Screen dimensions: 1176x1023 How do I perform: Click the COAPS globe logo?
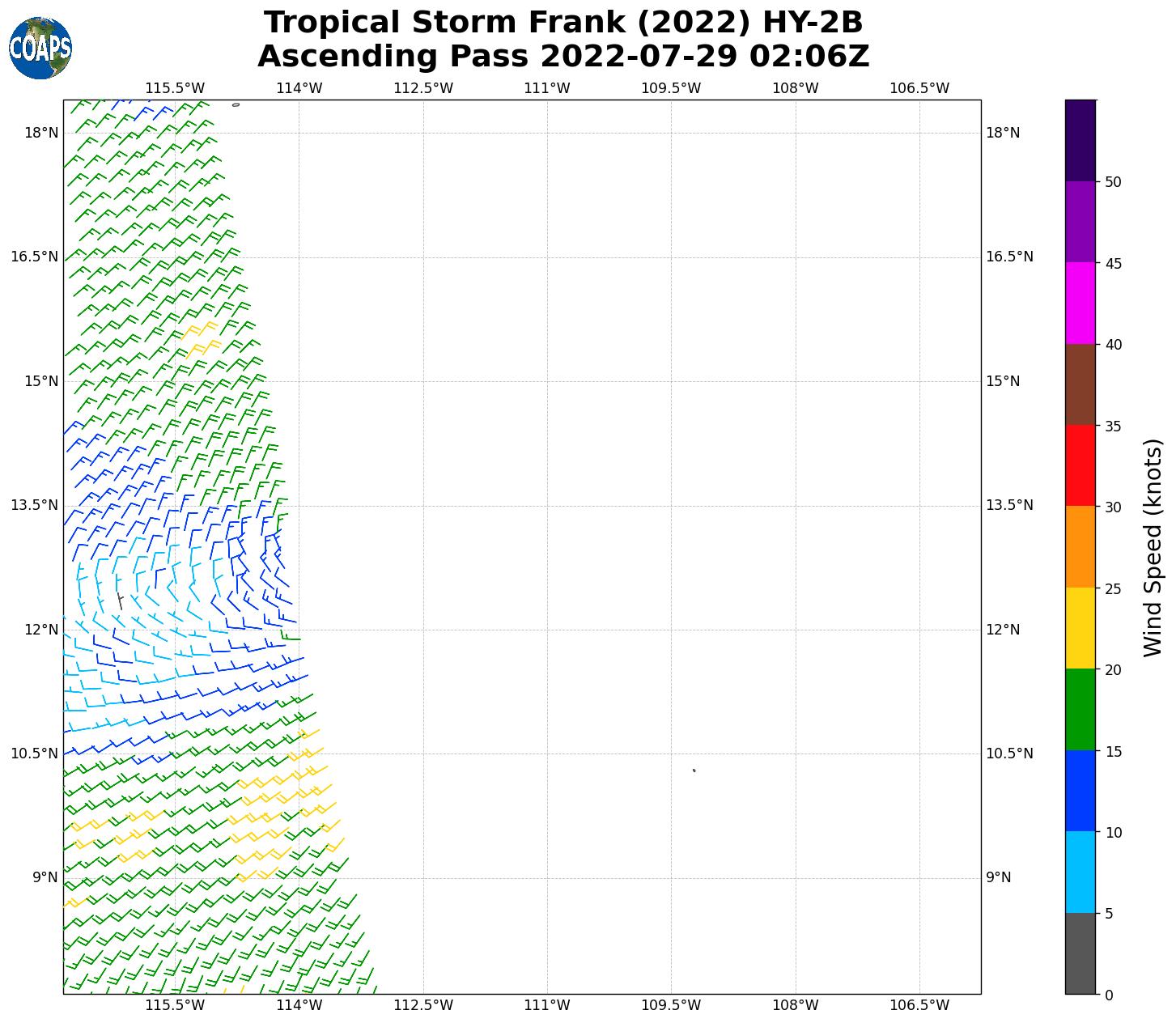pyautogui.click(x=40, y=48)
